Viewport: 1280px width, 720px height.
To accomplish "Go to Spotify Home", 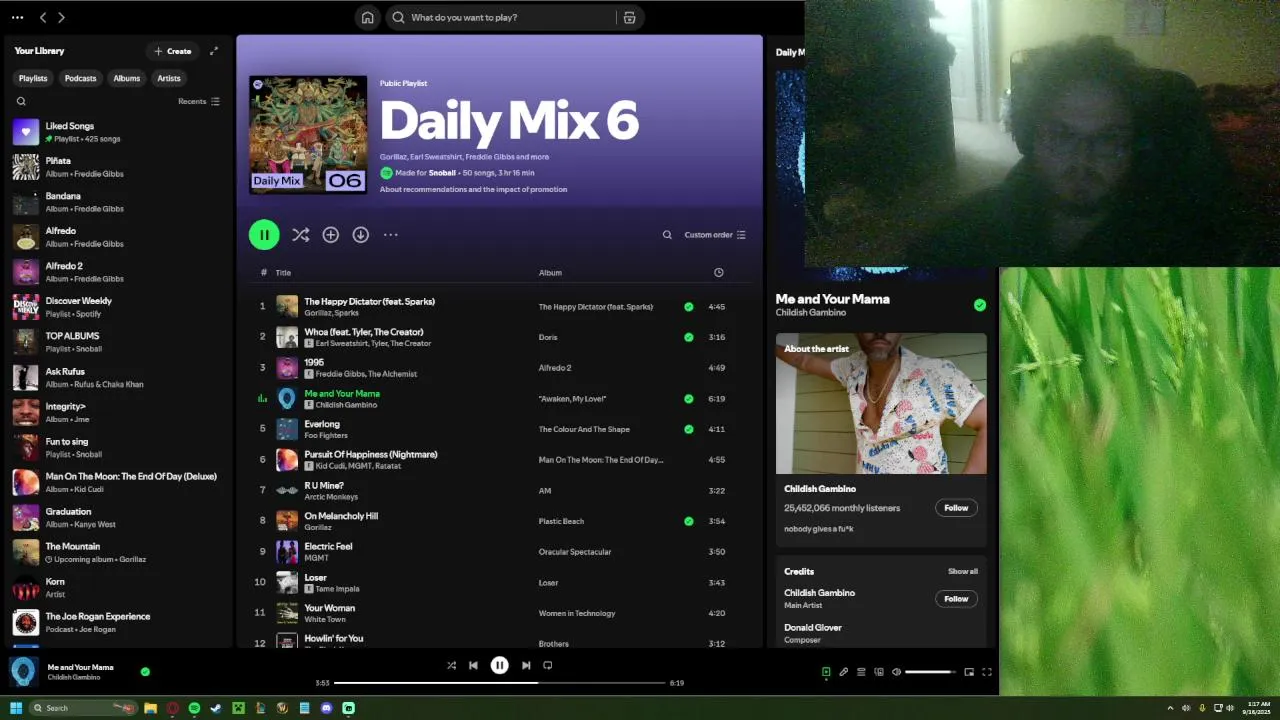I will 368,17.
